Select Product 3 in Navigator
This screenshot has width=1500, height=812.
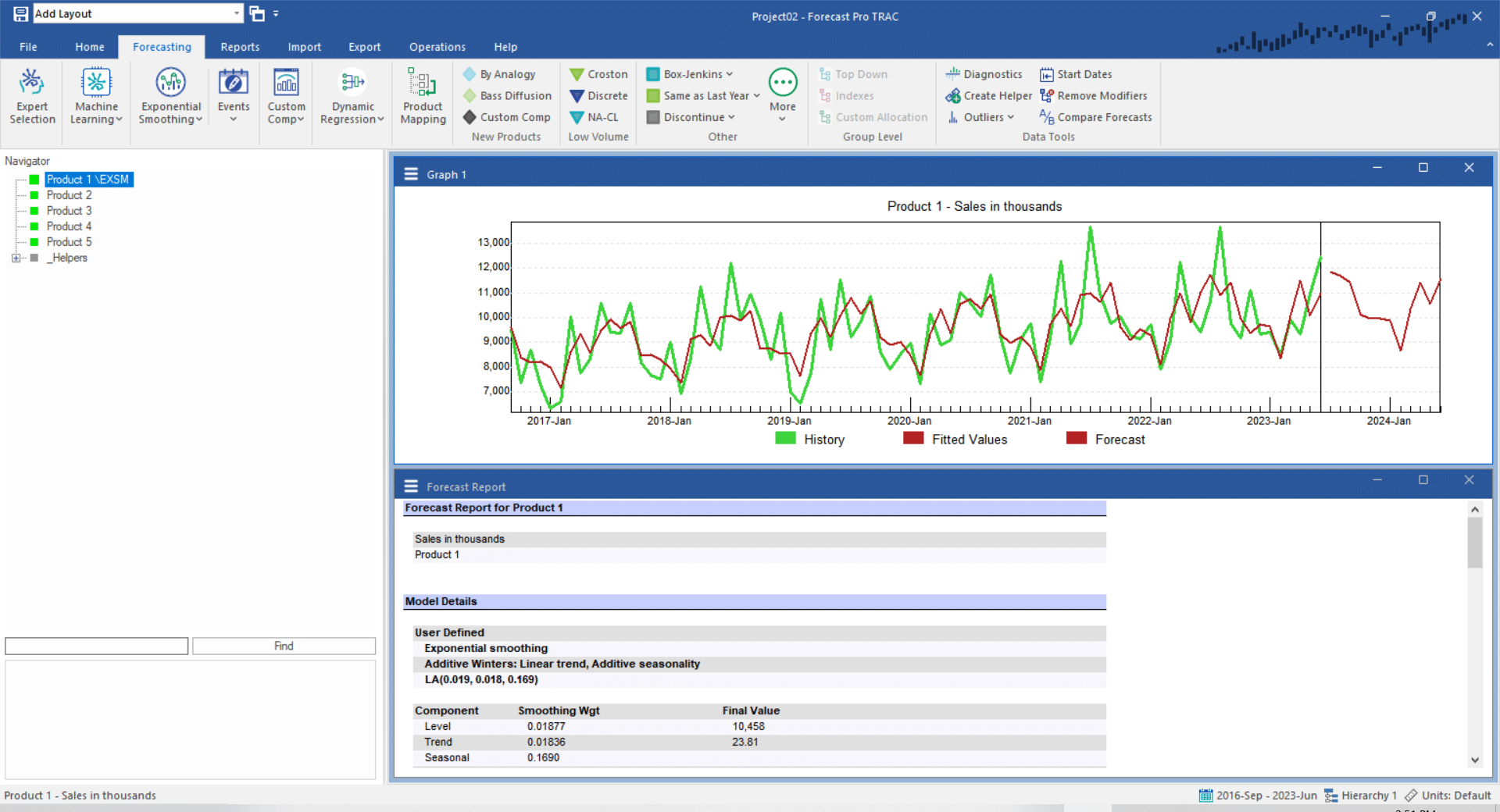pos(69,211)
